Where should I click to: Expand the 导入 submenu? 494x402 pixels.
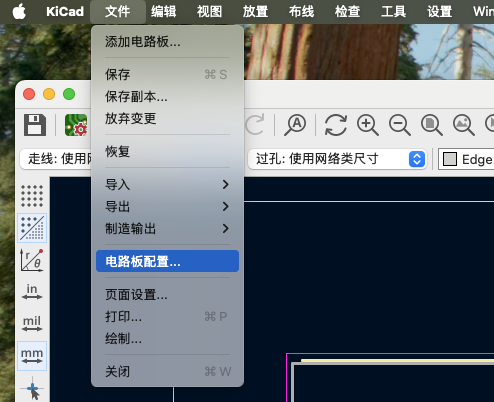167,184
